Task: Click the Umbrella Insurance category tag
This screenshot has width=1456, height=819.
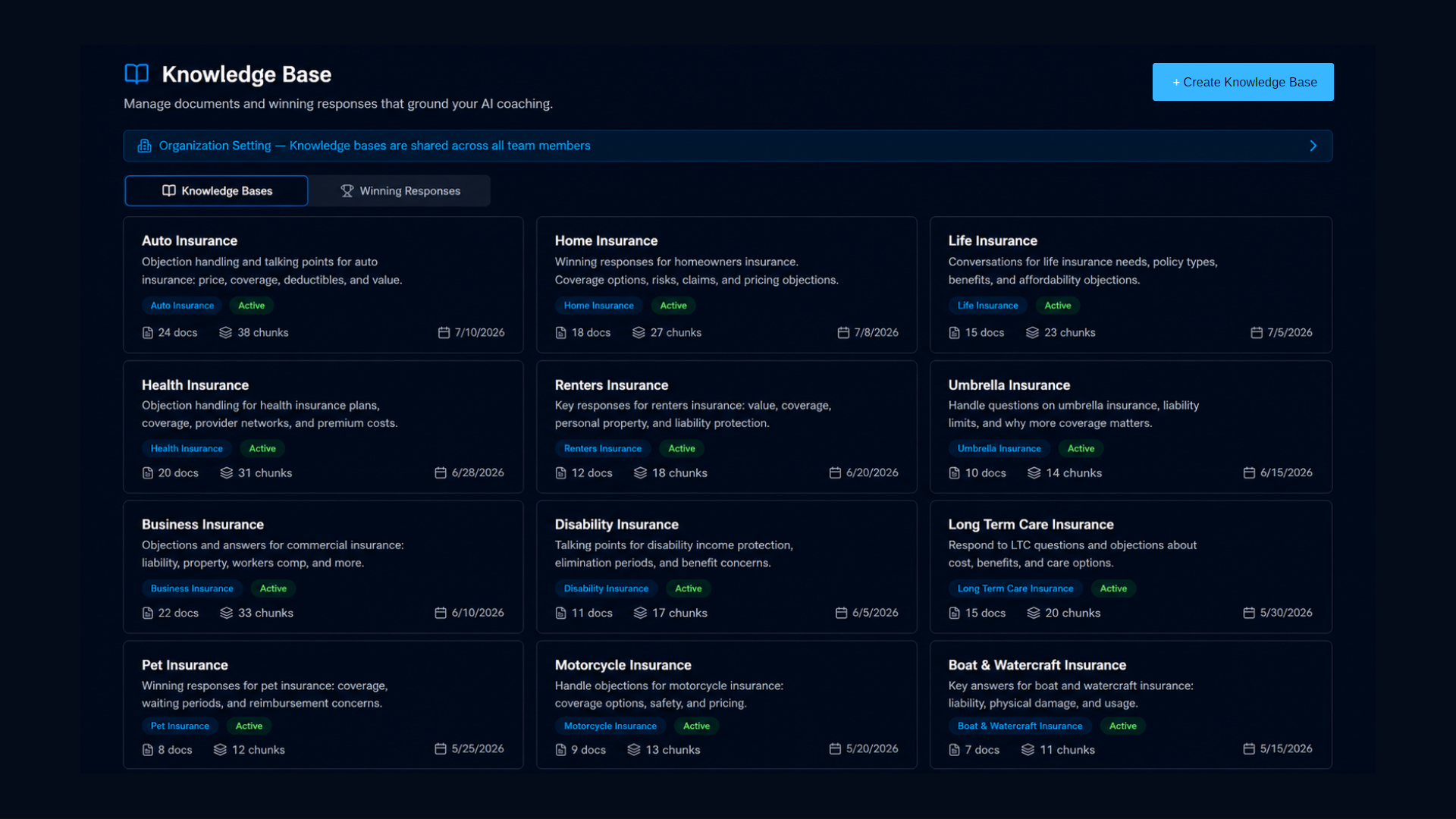Action: [999, 449]
